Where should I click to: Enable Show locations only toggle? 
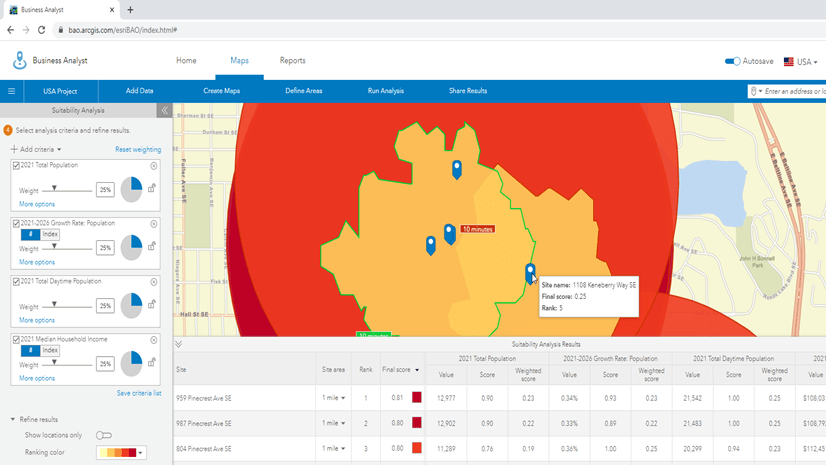(x=103, y=435)
